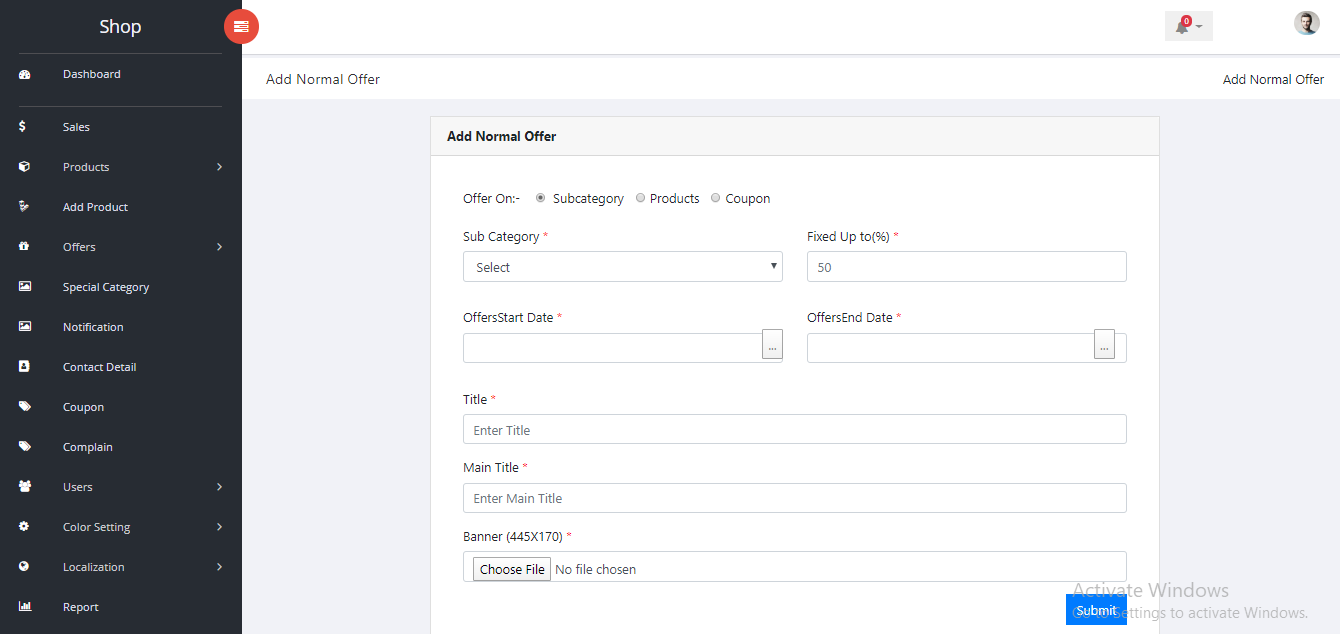The width and height of the screenshot is (1340, 634).
Task: Open Special Category in the sidebar
Action: click(106, 287)
